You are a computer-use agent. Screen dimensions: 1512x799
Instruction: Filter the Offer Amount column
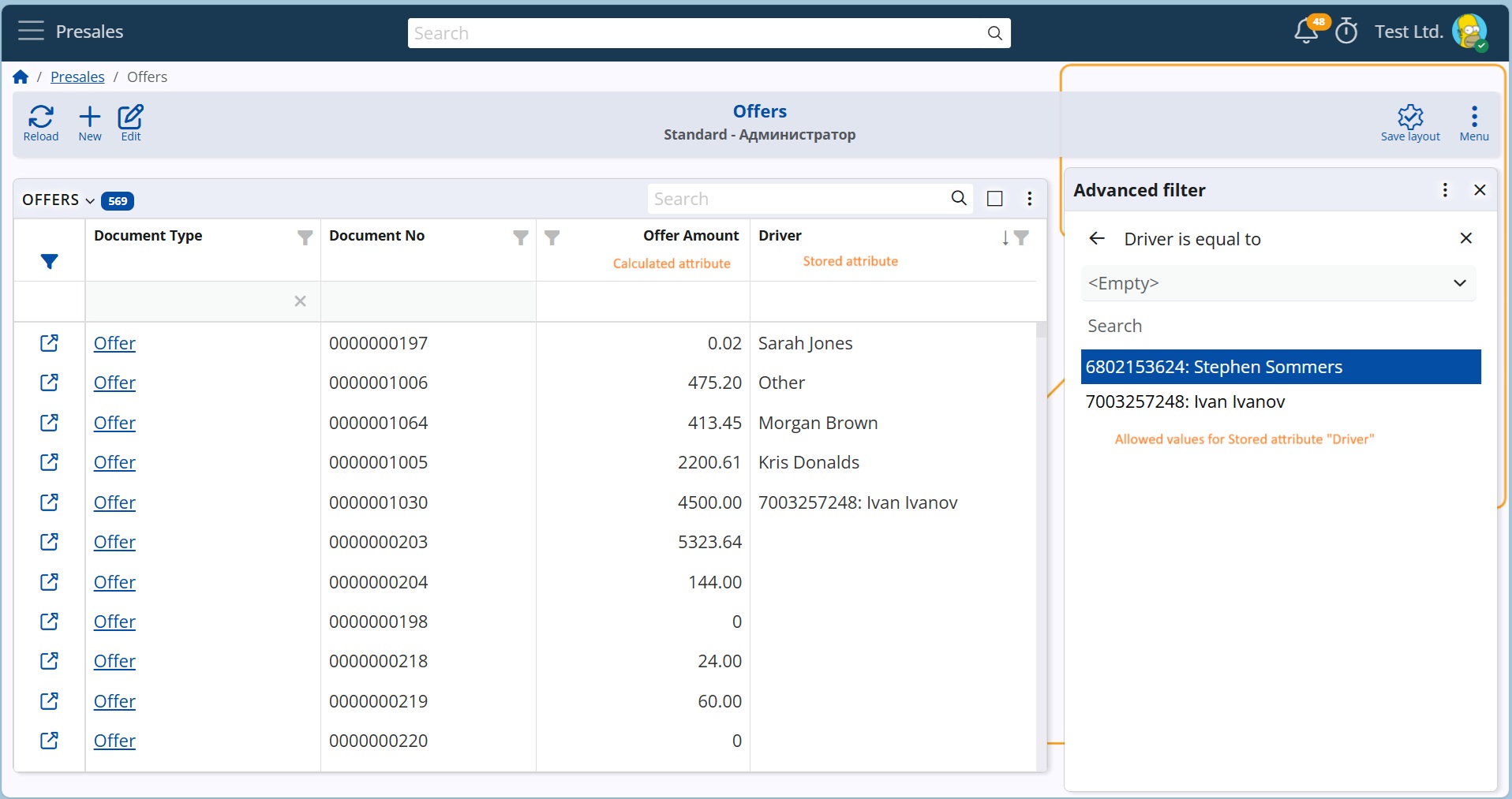552,237
